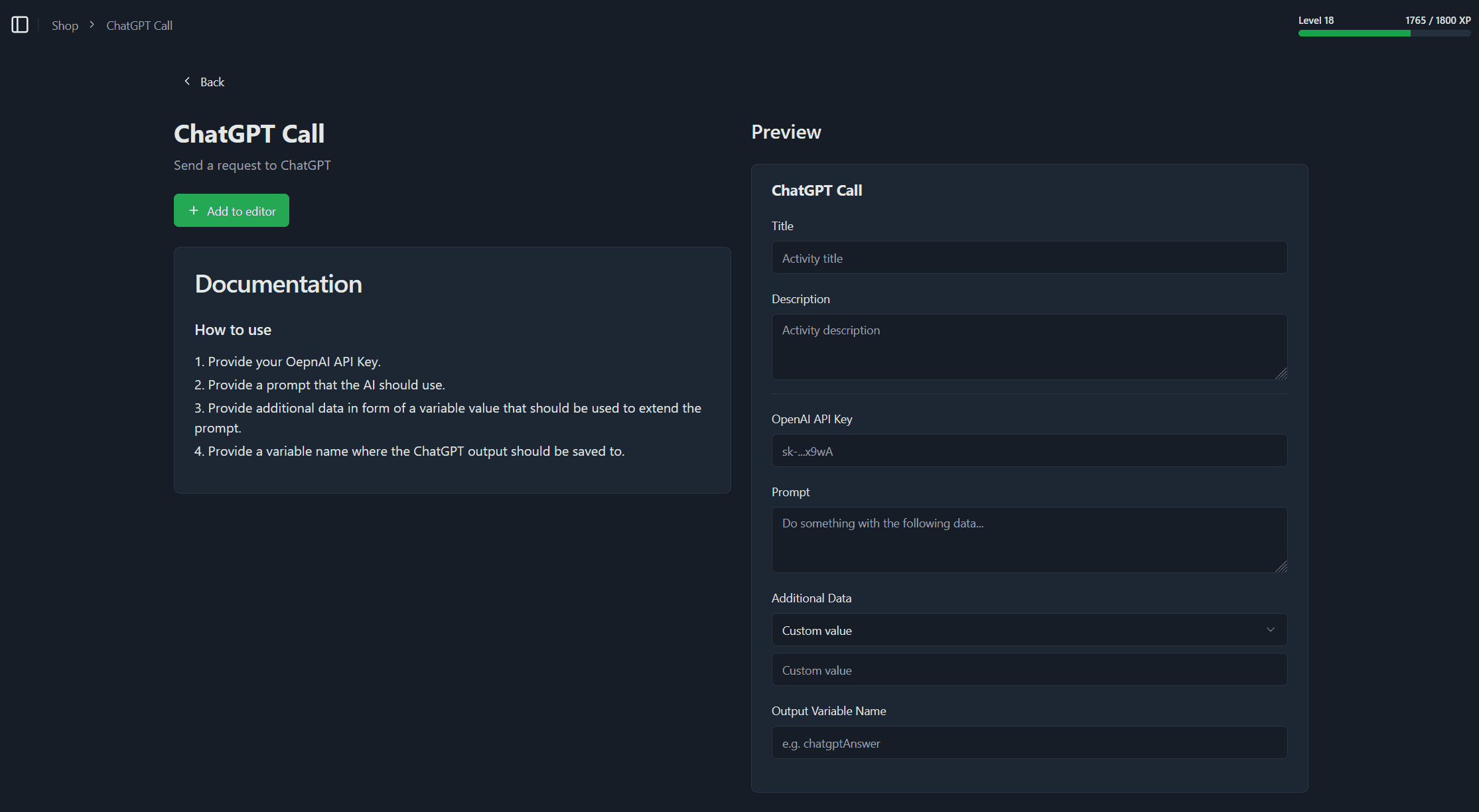Click the plus icon on Add to editor

point(194,210)
